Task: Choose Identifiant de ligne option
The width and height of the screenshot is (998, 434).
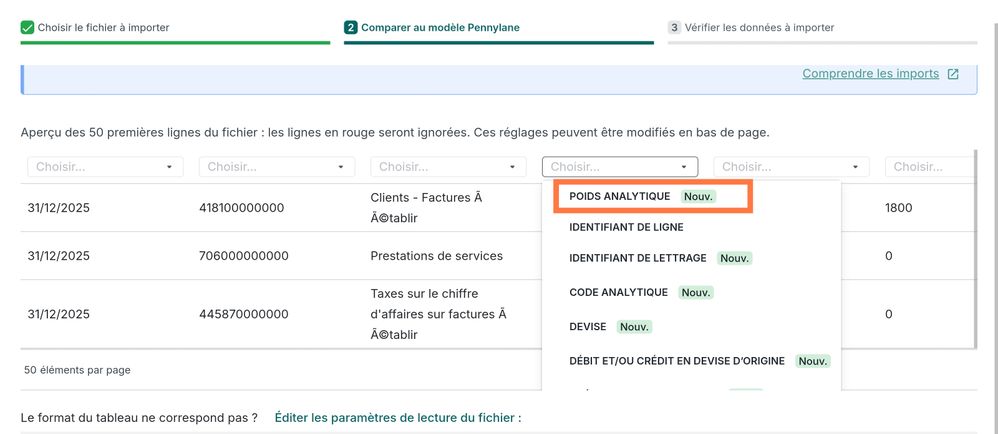Action: pyautogui.click(x=626, y=227)
